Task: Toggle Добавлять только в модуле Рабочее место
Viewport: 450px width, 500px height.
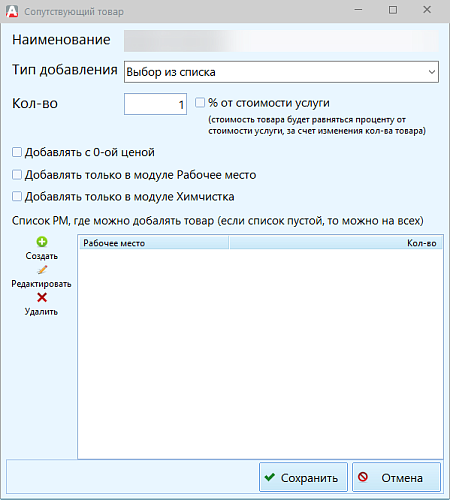Action: pos(17,175)
